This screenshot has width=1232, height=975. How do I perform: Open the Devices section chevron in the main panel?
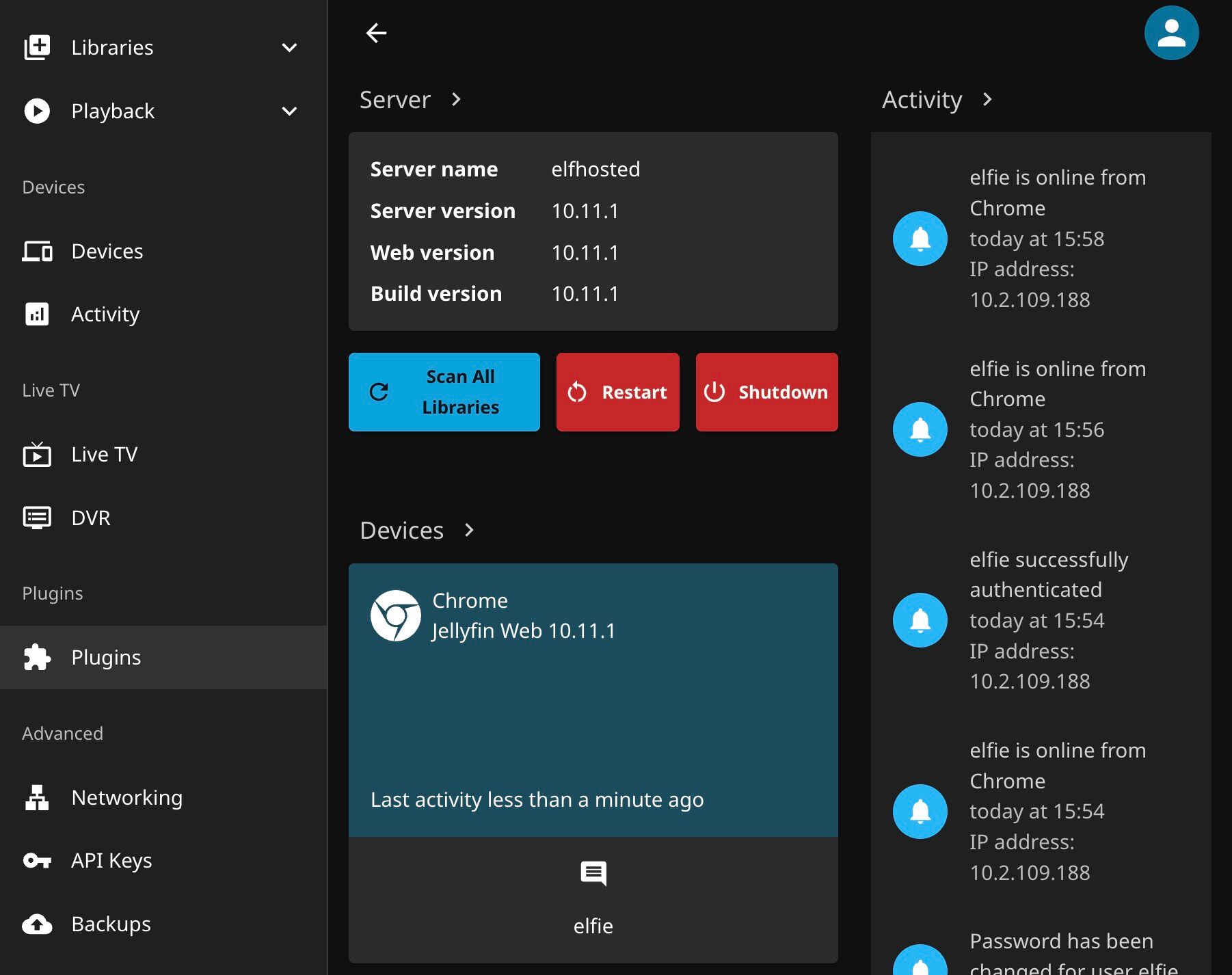coord(469,530)
